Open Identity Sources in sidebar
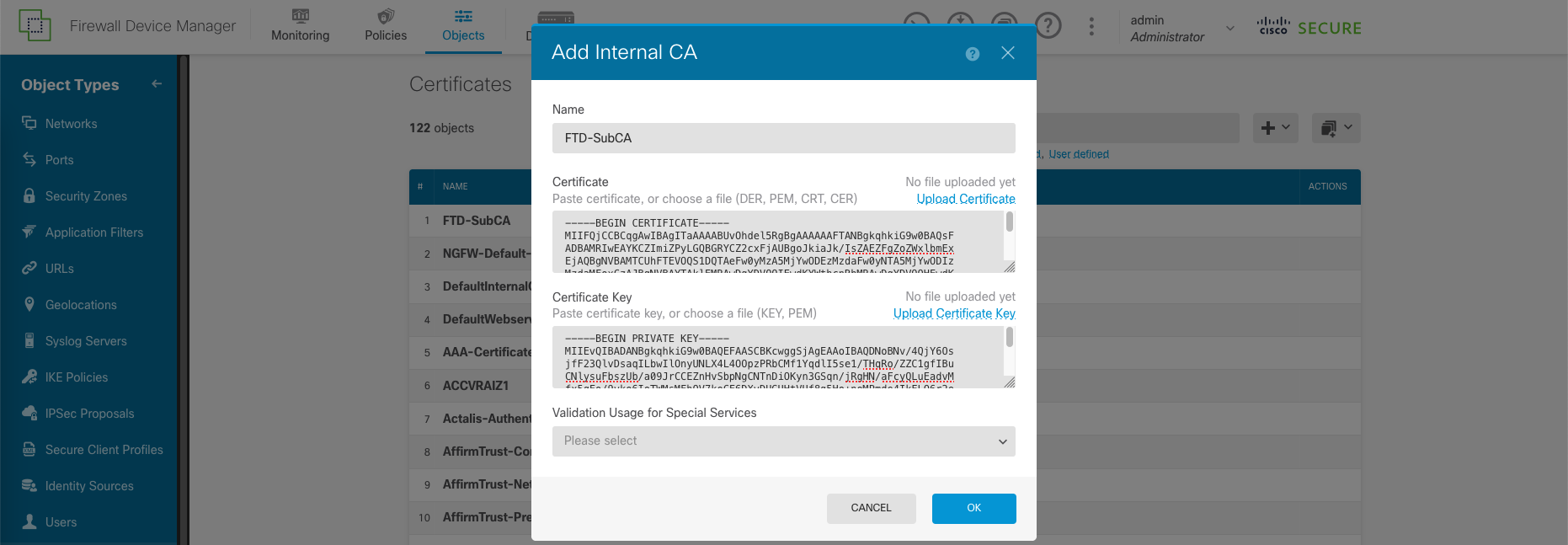The height and width of the screenshot is (545, 1568). point(89,486)
